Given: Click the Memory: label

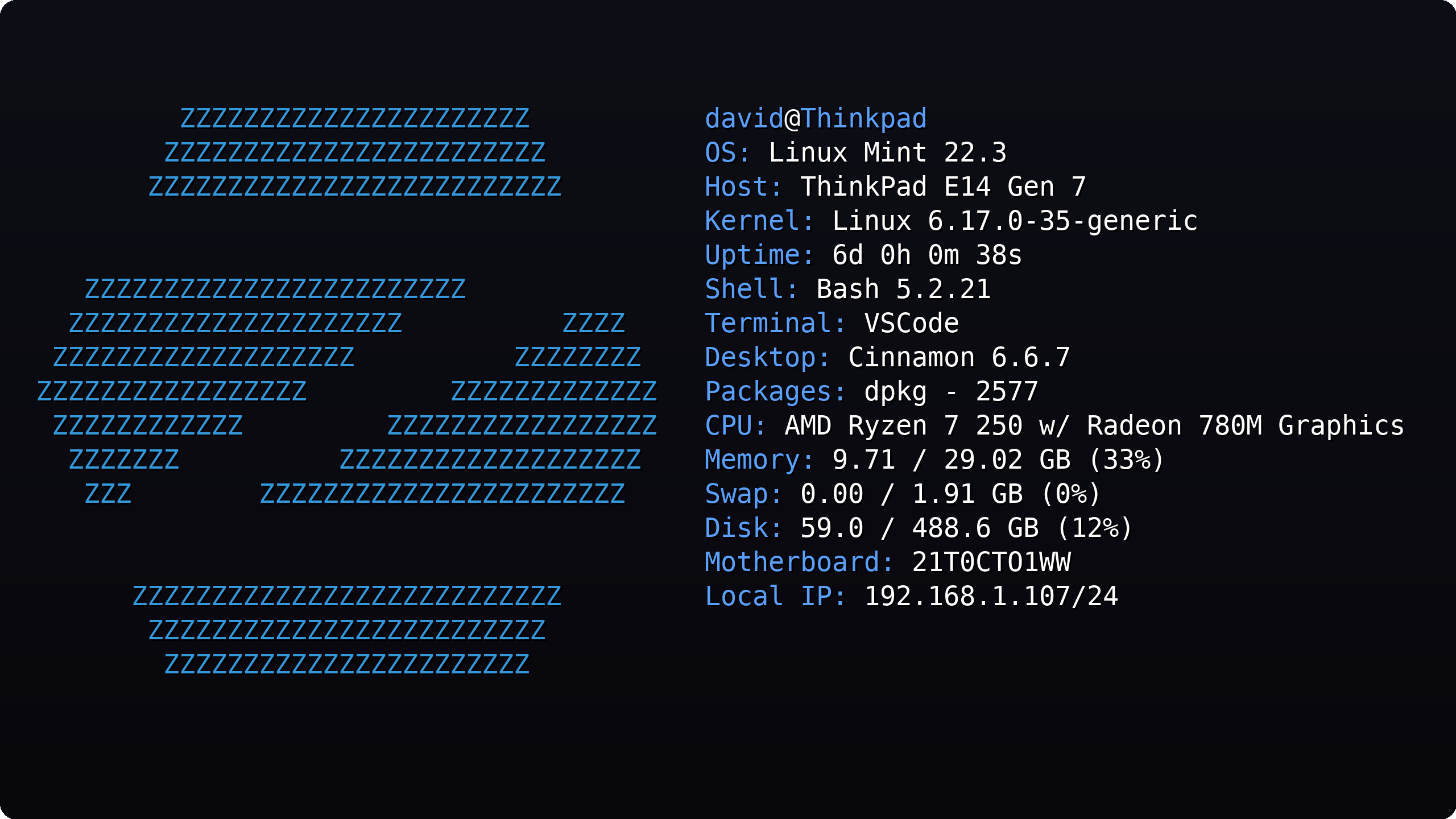Looking at the screenshot, I should (760, 460).
